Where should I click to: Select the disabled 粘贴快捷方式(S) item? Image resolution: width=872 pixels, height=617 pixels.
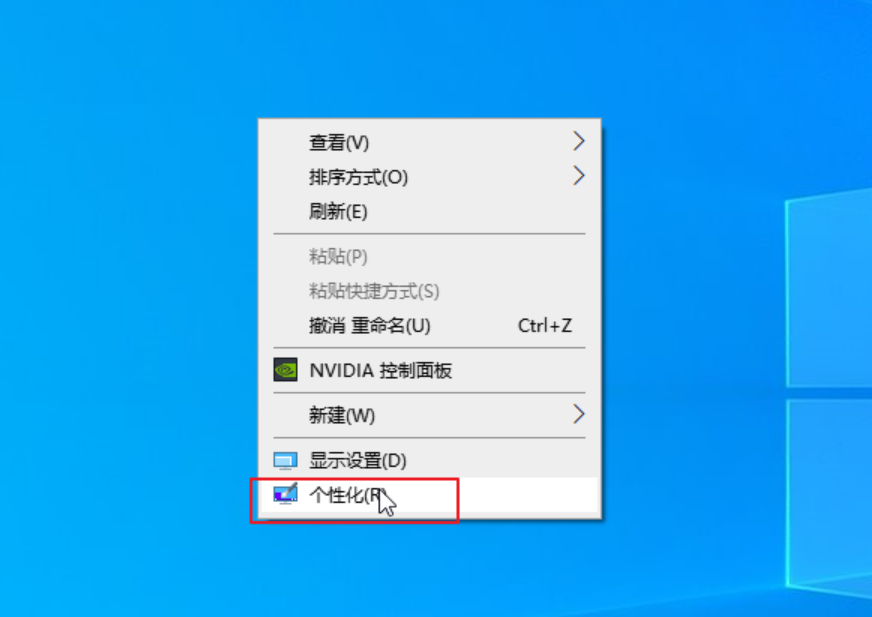click(429, 291)
